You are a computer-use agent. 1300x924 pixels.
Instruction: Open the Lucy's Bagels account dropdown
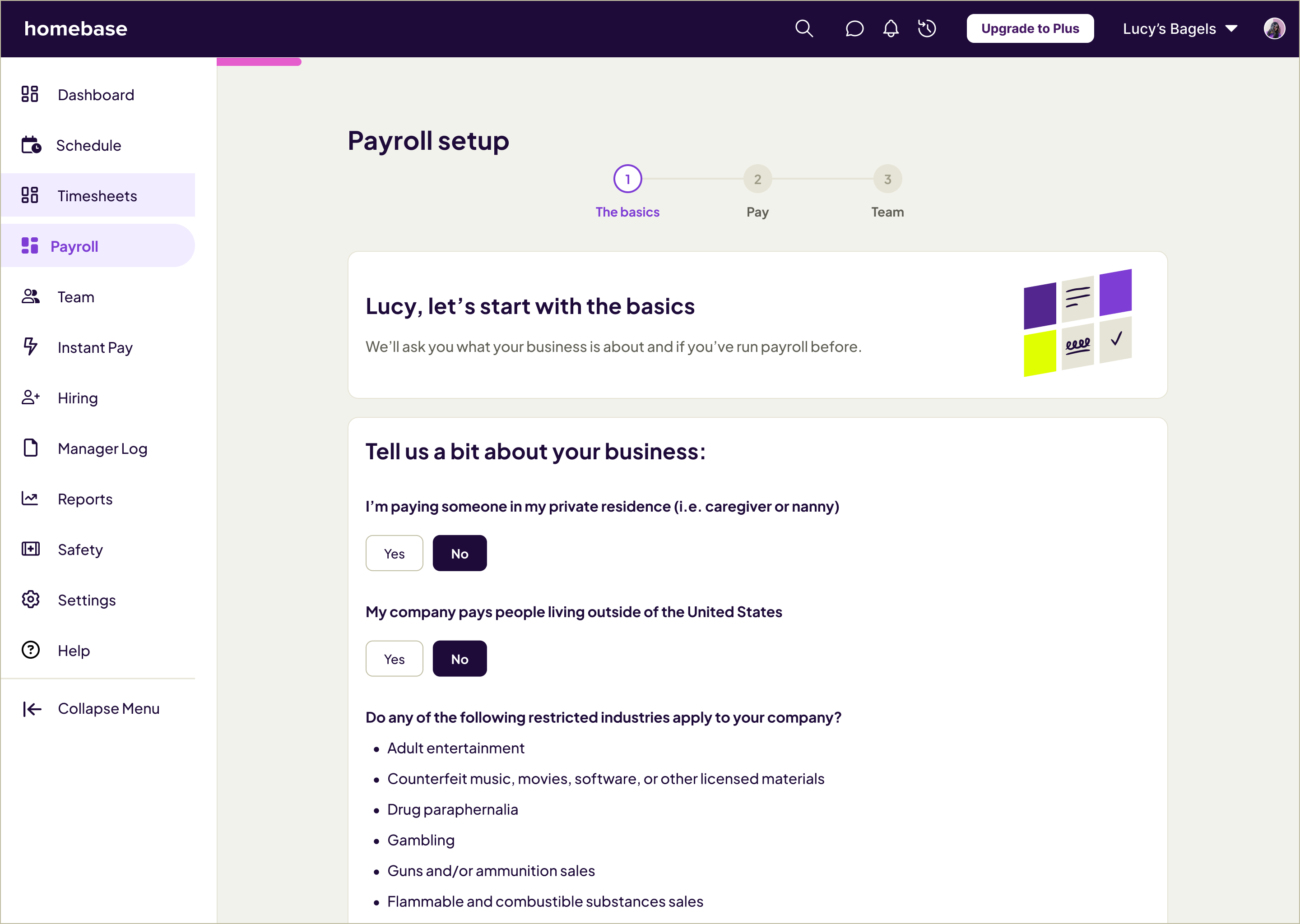point(1179,28)
